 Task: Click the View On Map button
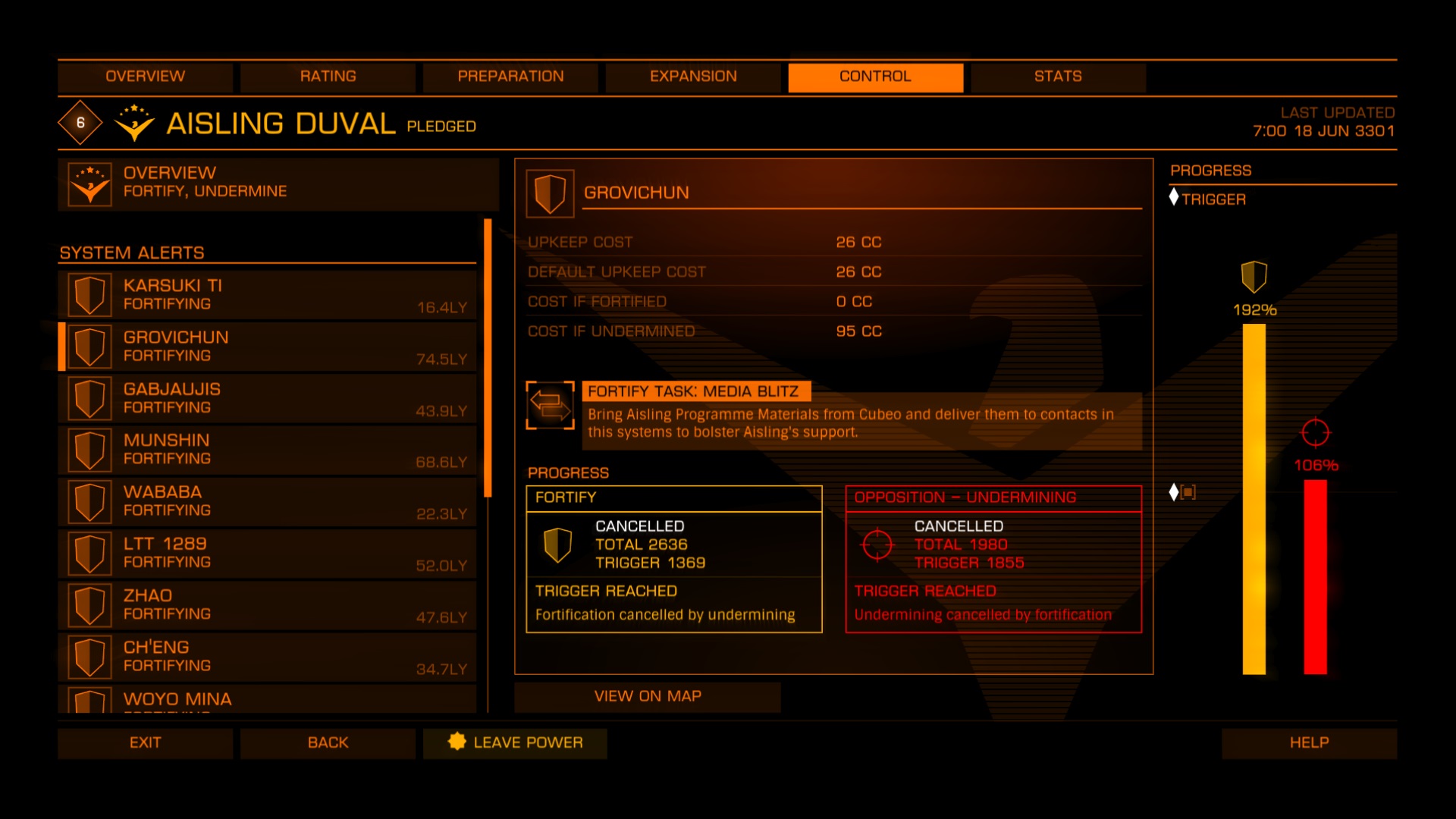(x=648, y=696)
